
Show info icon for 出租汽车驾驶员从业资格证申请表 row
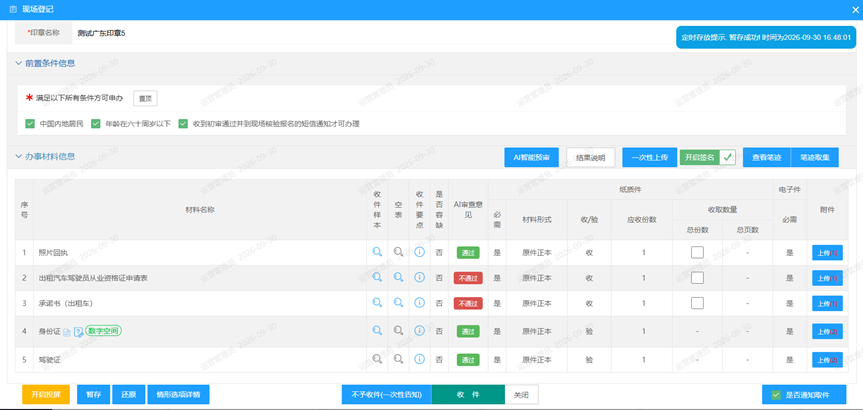point(419,277)
